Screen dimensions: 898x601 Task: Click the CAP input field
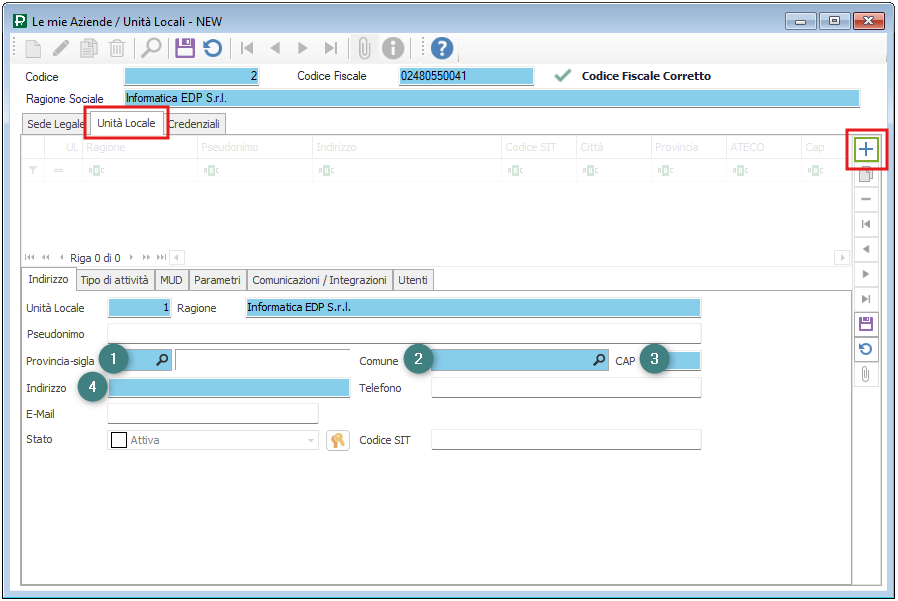point(686,361)
